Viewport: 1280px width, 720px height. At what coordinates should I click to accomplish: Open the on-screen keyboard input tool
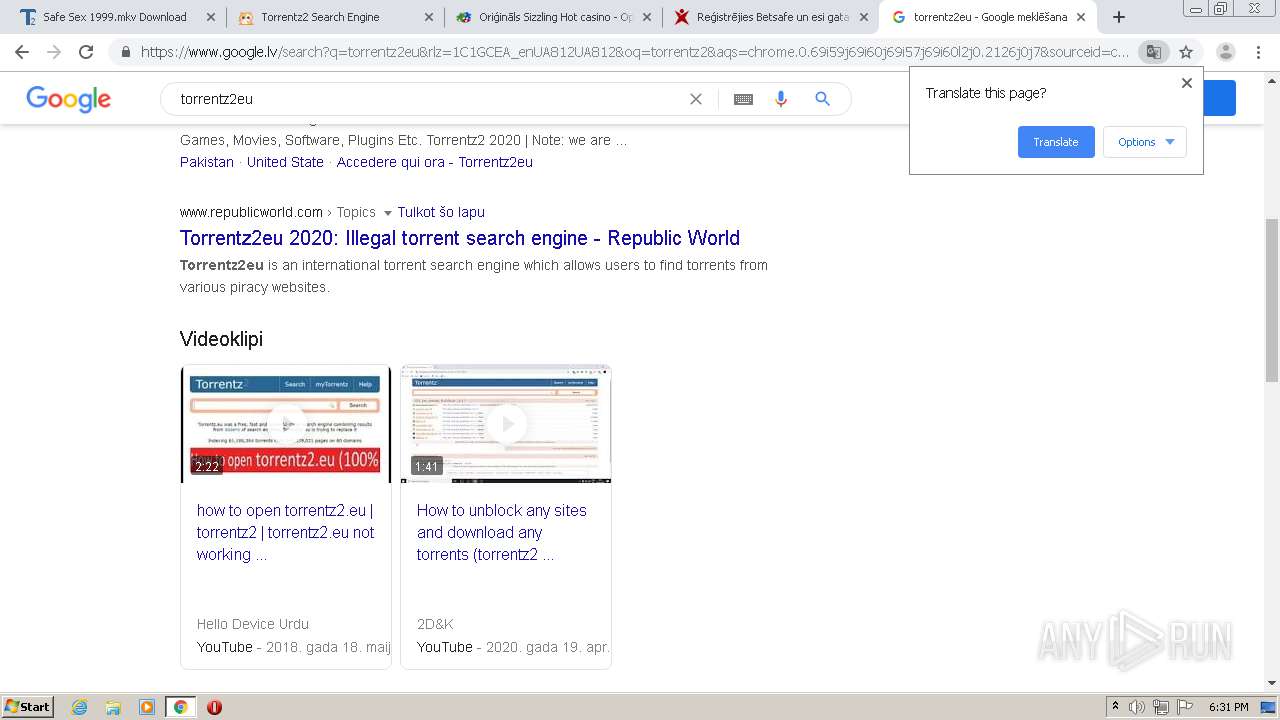(743, 99)
